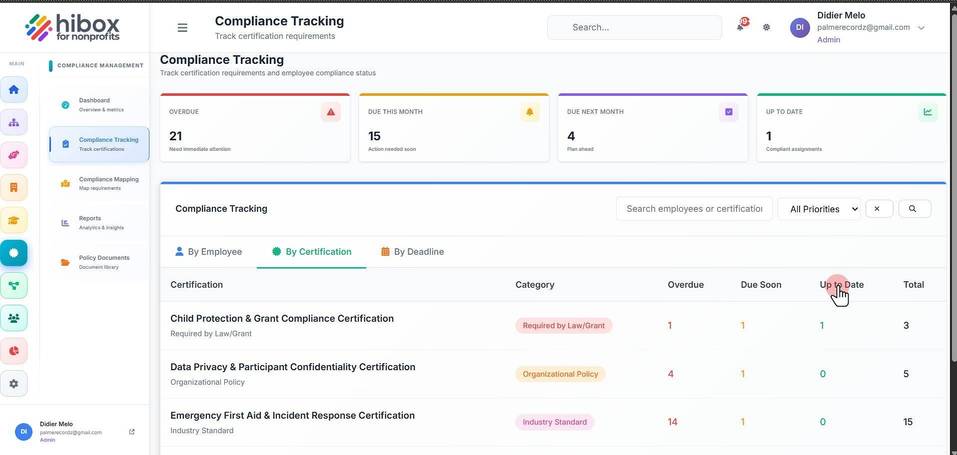The width and height of the screenshot is (957, 455).
Task: Click the Industry Standard category badge
Action: [x=554, y=422]
